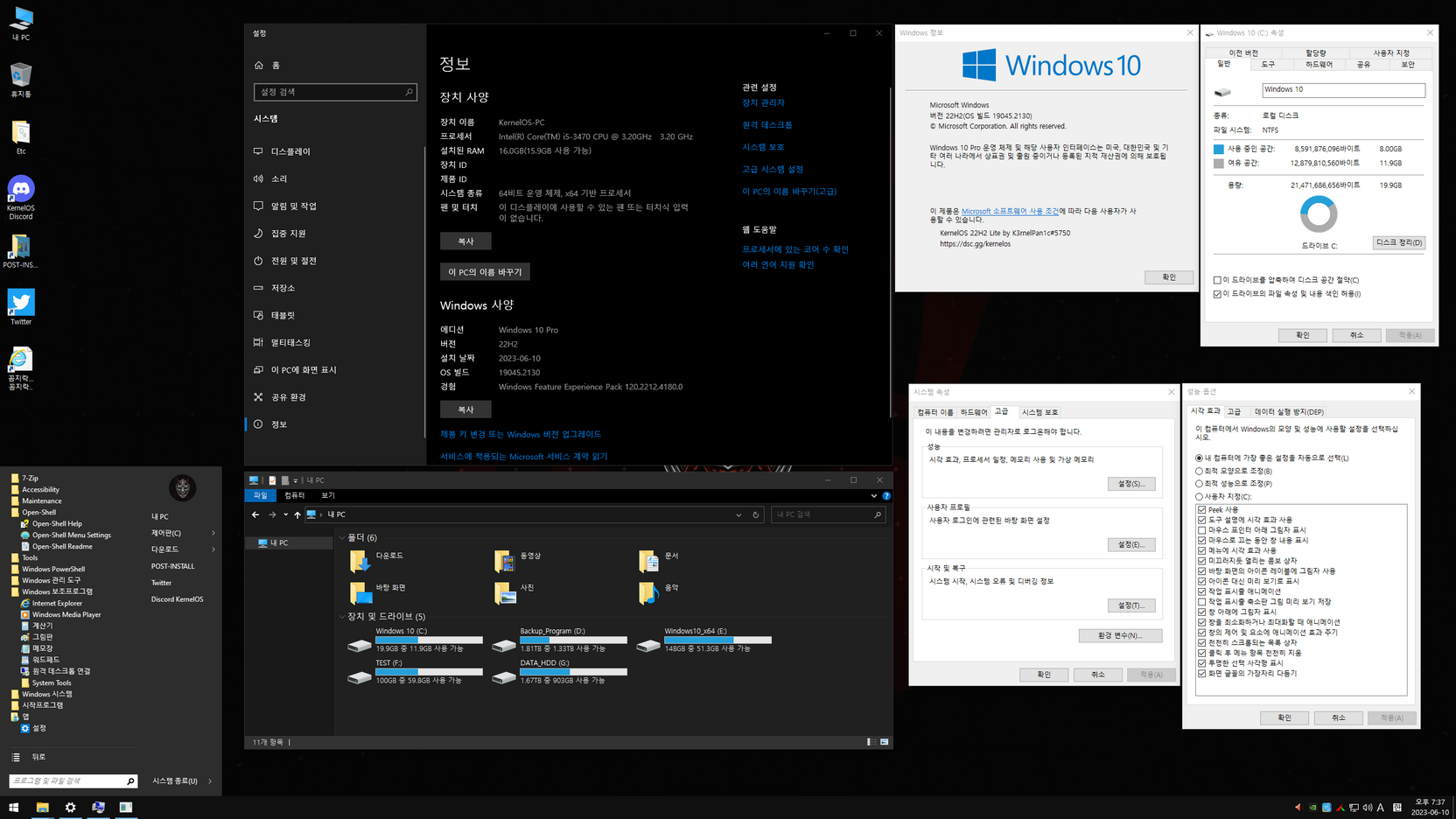This screenshot has height=819, width=1456.
Task: Open the 내 PC desktop icon
Action: tap(21, 24)
